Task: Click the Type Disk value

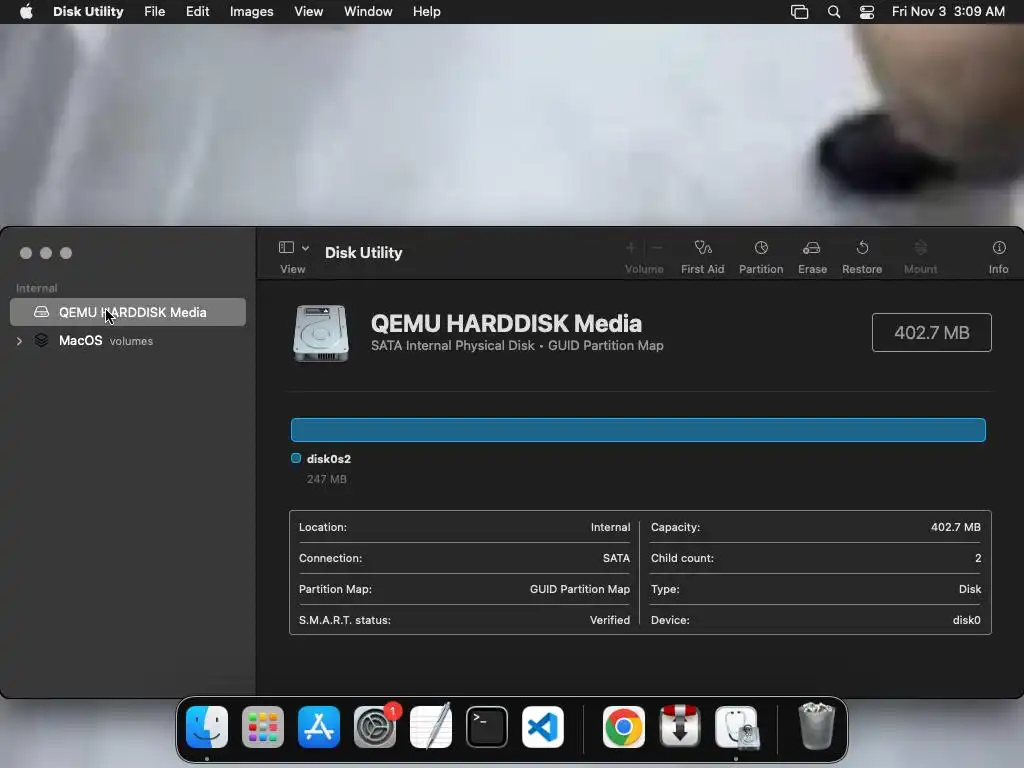Action: 970,589
